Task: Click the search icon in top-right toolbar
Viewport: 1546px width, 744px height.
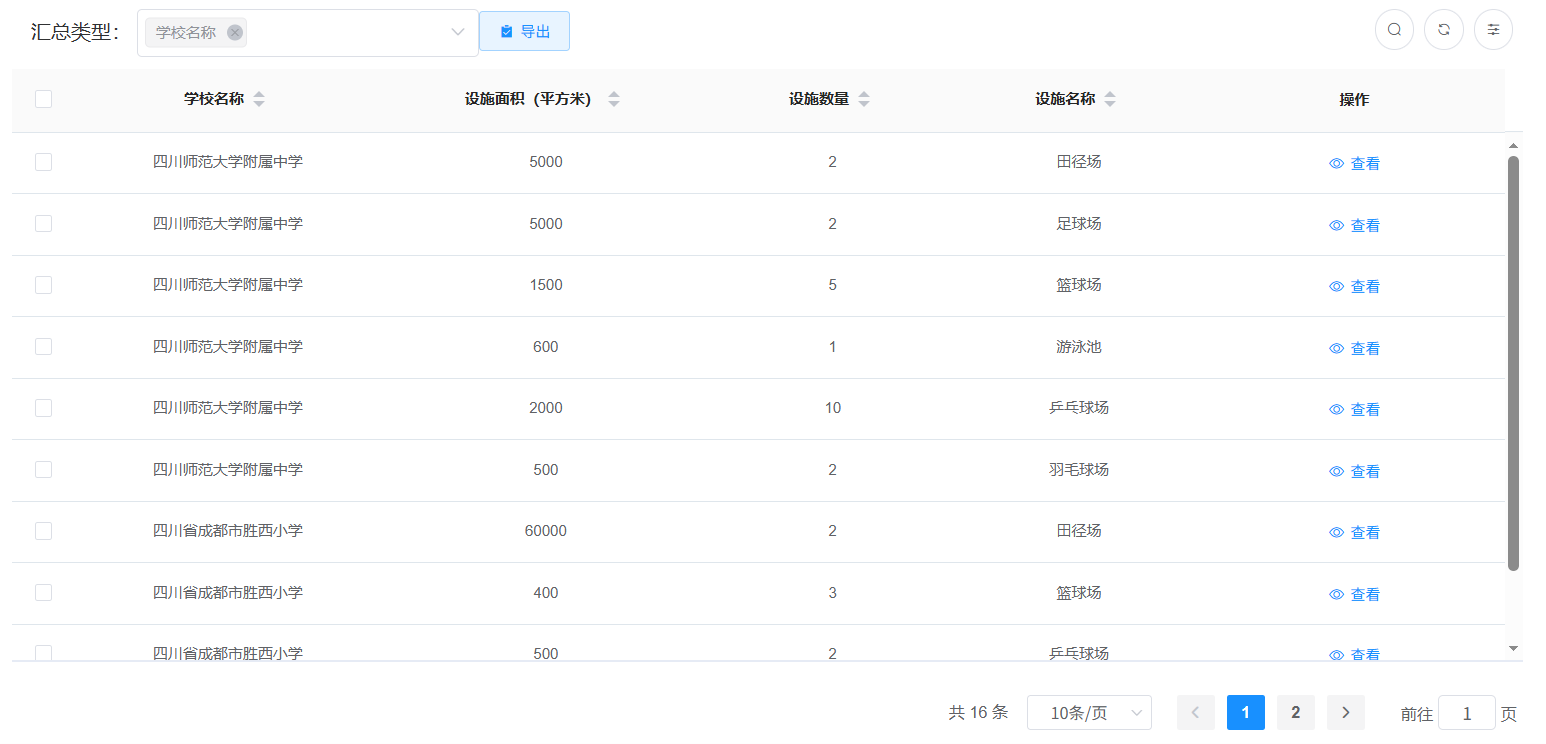Action: [x=1394, y=30]
